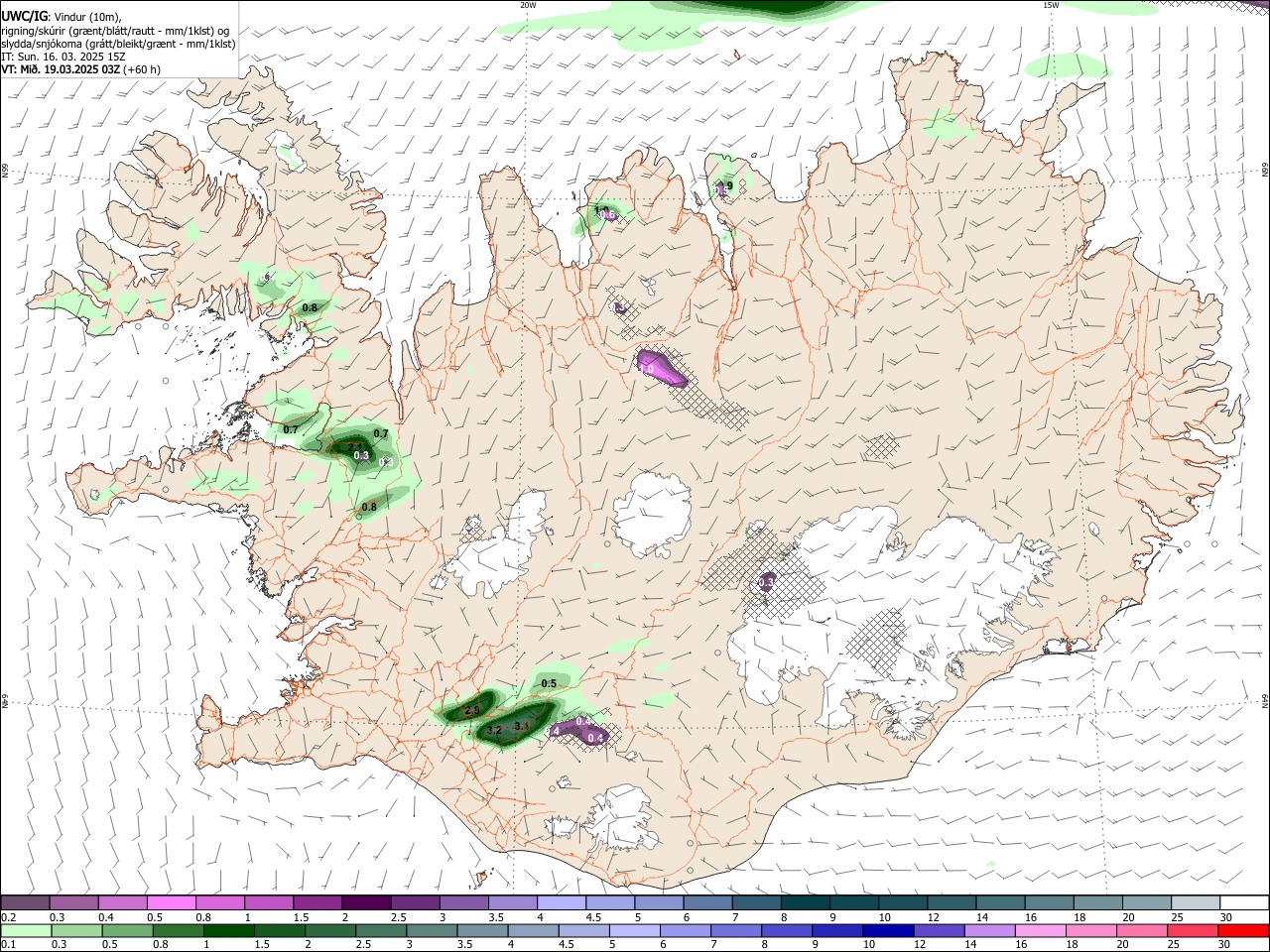
Task: Click the palest green swatch starting the bottom legend row
Action: click(x=25, y=931)
